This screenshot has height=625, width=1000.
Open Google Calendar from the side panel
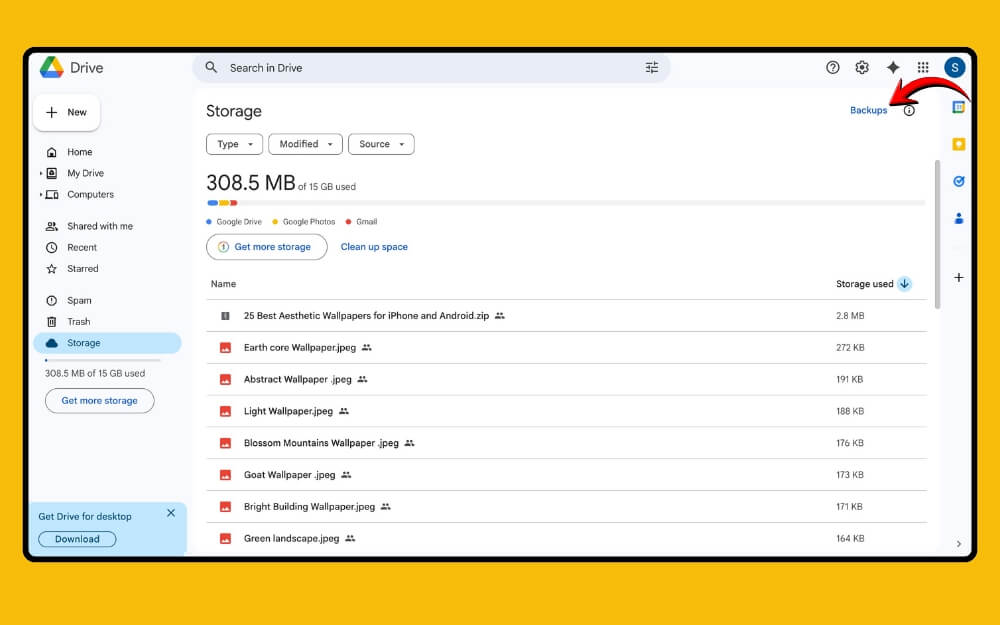tap(958, 106)
